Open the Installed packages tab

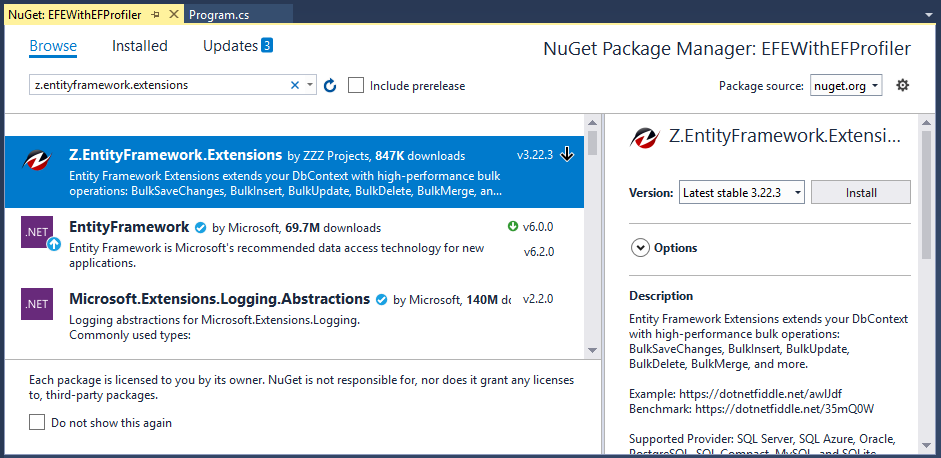coord(140,46)
